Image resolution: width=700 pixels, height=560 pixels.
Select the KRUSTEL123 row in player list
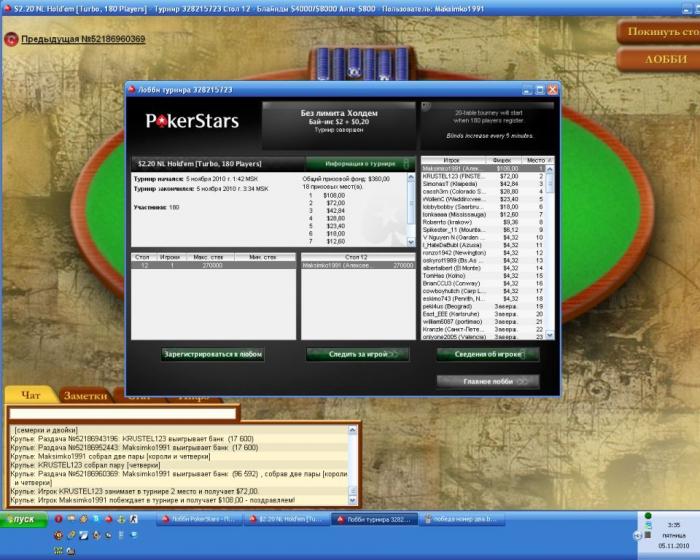click(x=483, y=176)
